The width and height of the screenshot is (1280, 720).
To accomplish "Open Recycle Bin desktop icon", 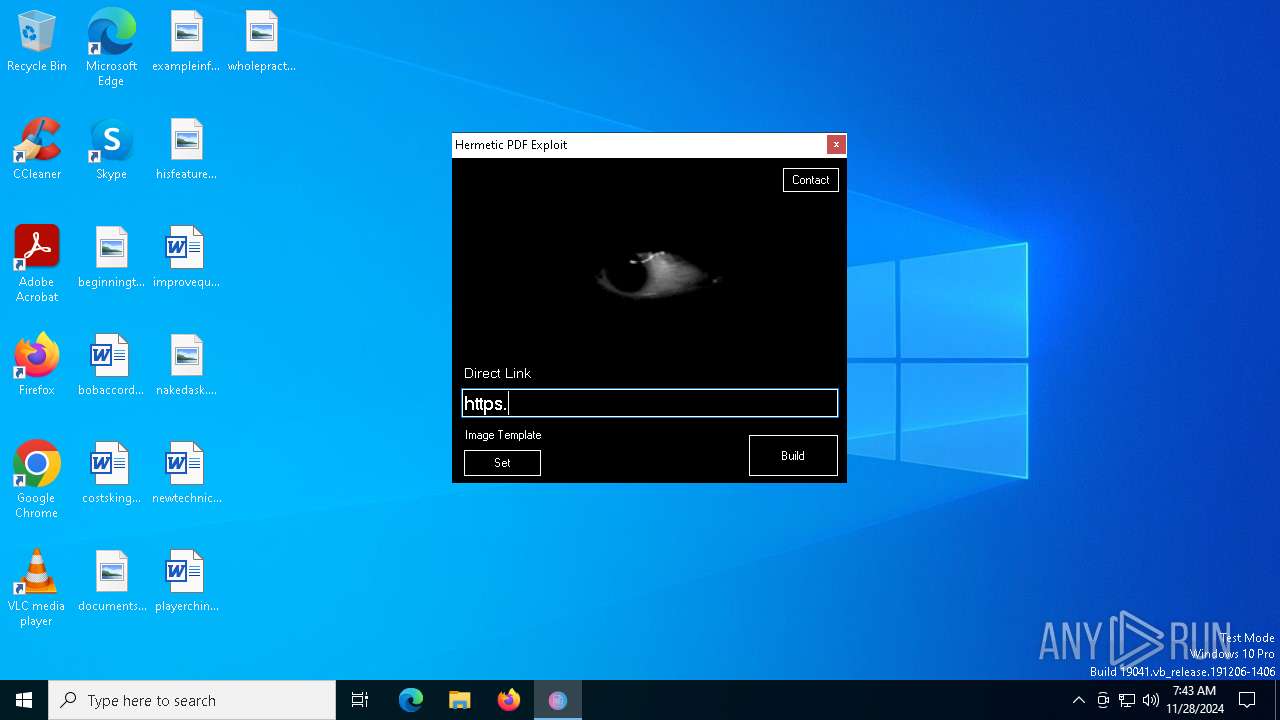I will 37,42.
